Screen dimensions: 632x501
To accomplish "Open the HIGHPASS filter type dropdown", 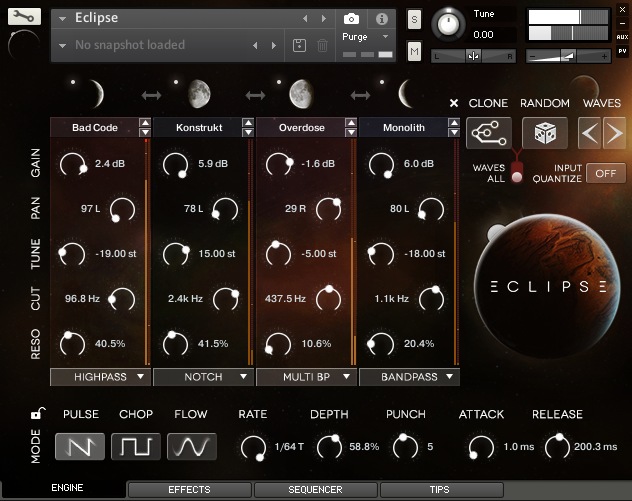I will (x=100, y=377).
